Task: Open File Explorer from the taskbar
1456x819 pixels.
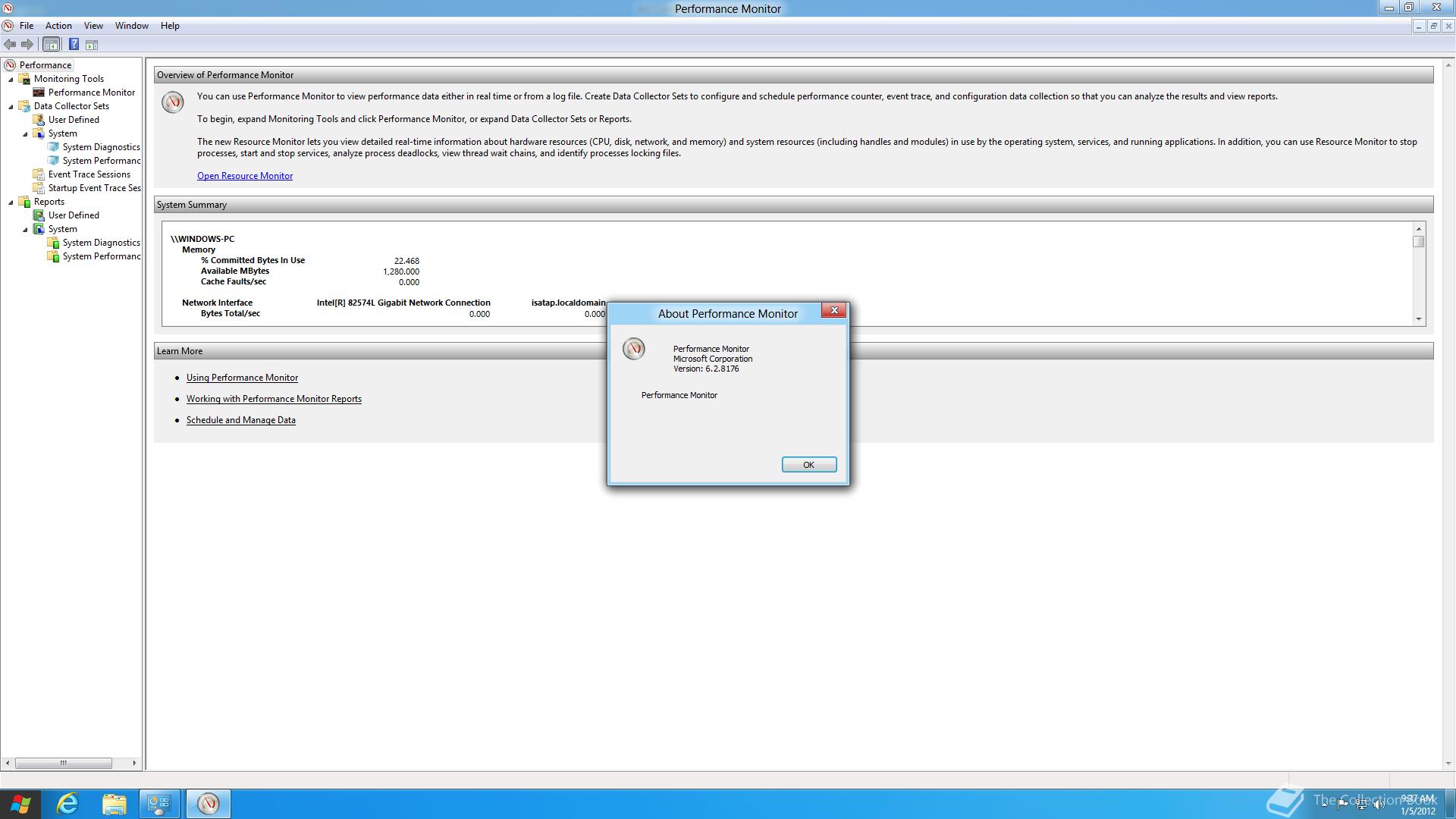Action: coord(114,804)
